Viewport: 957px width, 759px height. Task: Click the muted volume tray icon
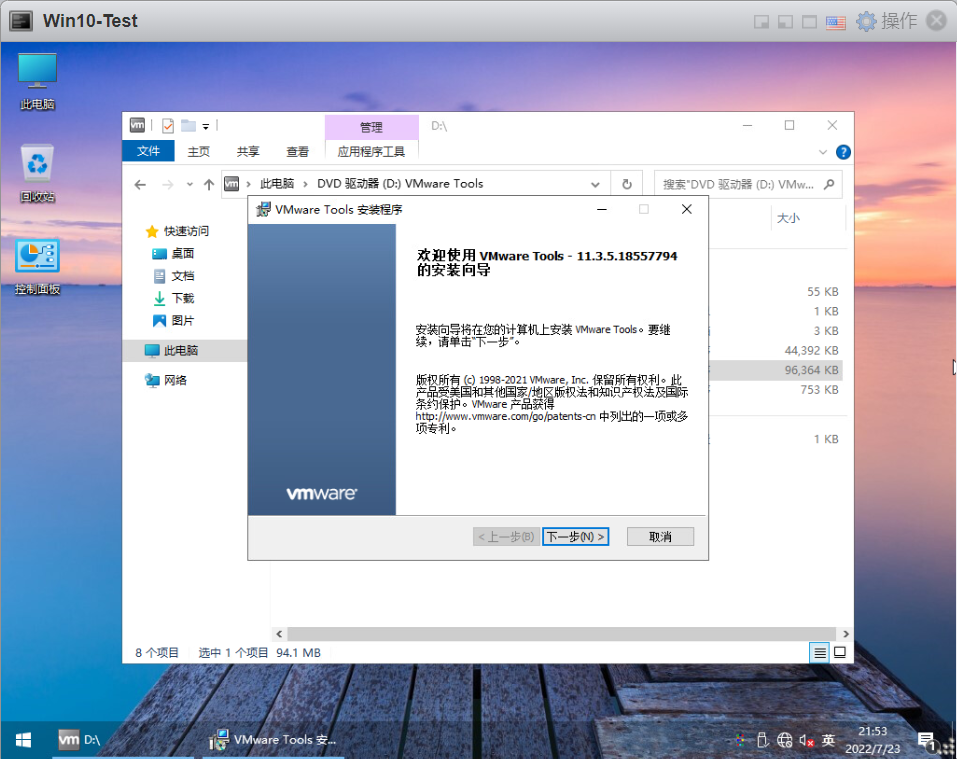(x=806, y=741)
